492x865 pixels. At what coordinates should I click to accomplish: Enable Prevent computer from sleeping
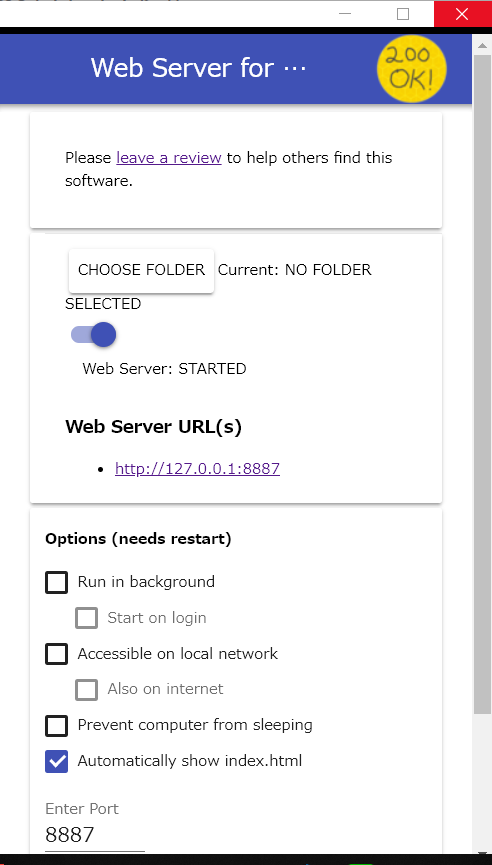[x=56, y=725]
